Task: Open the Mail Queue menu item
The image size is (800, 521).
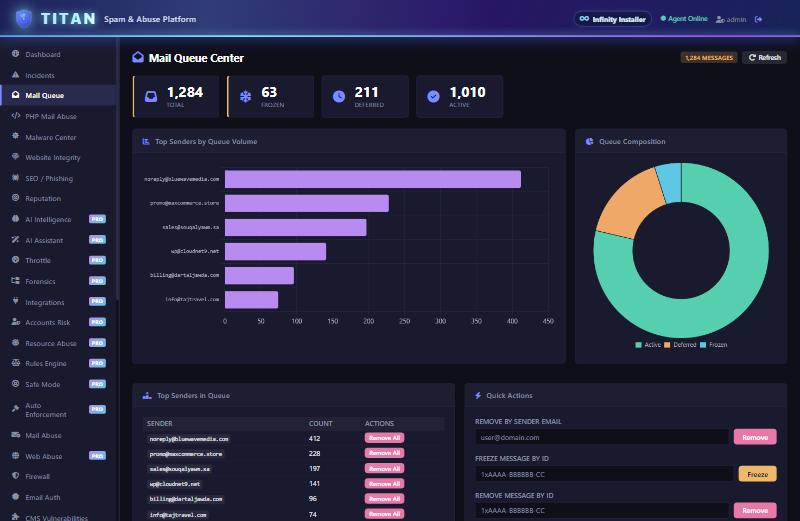Action: [x=58, y=95]
